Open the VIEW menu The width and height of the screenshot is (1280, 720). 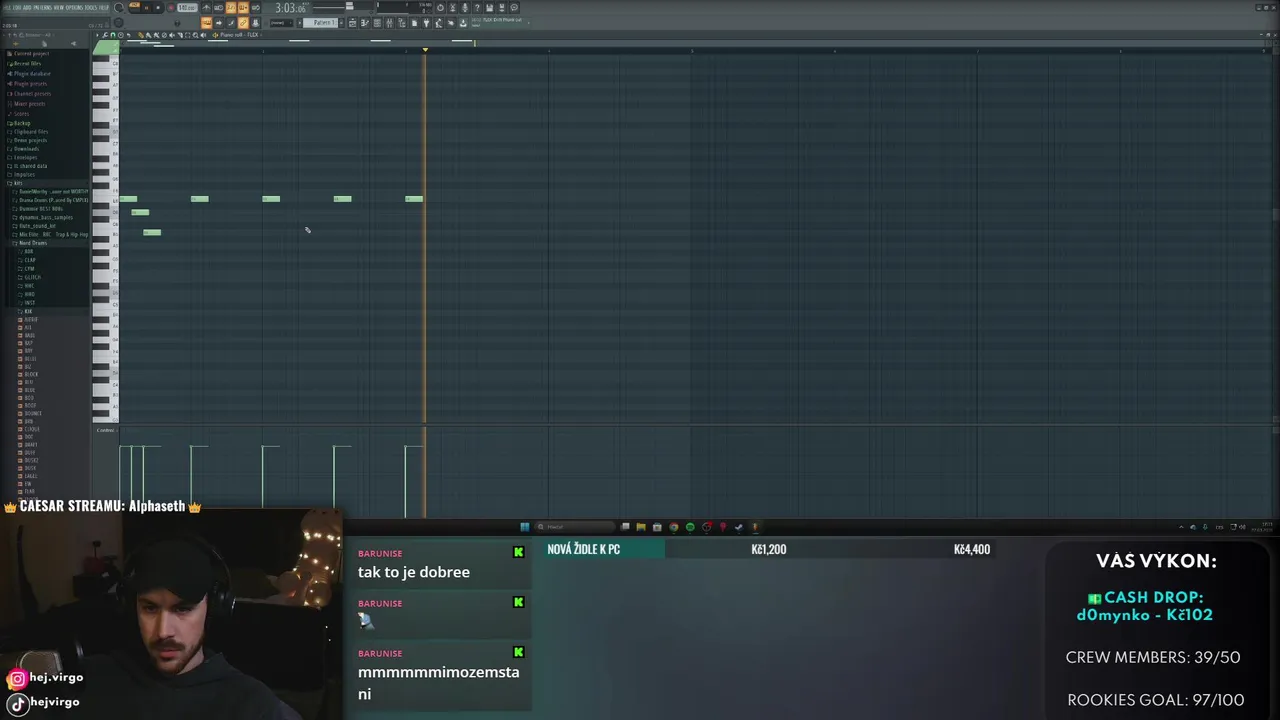pyautogui.click(x=59, y=7)
